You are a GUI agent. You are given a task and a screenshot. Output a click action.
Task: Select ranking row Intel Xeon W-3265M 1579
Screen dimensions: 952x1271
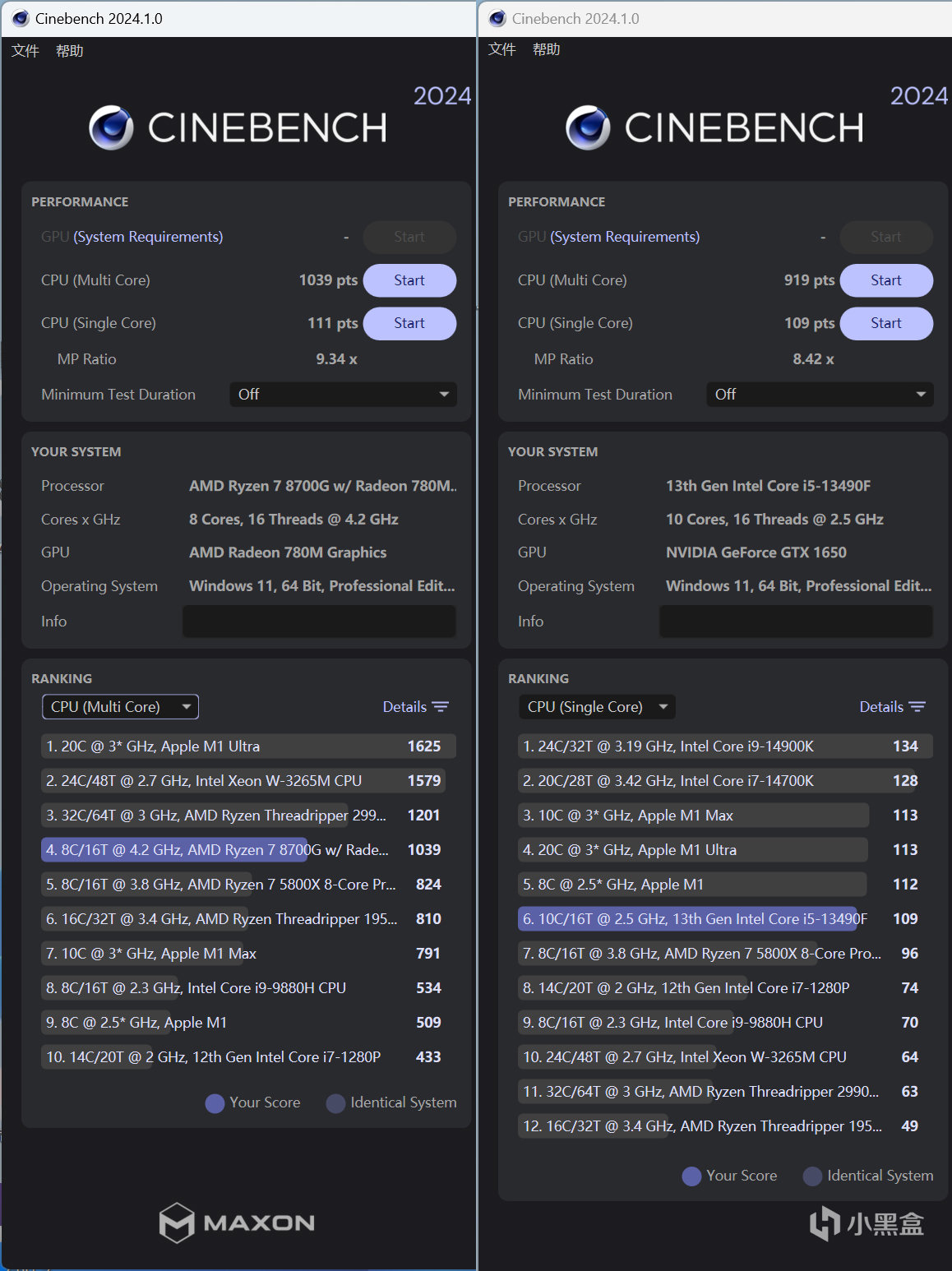point(248,781)
